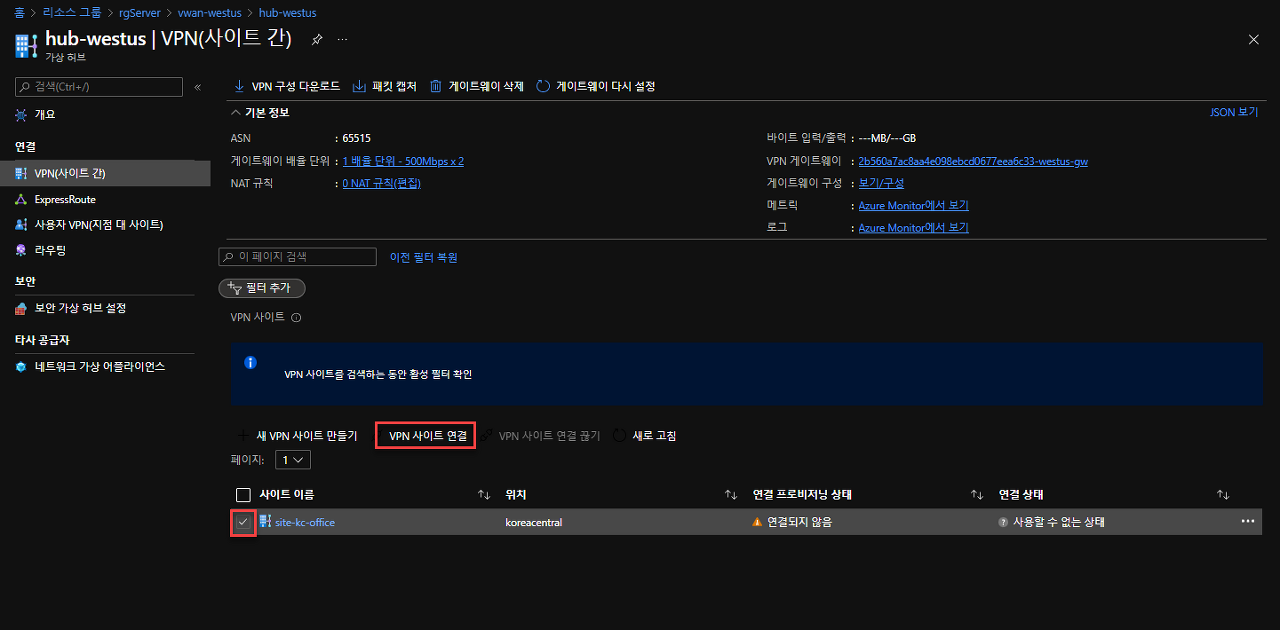1280x630 pixels.
Task: Click VPN 구성 다운로드 label
Action: [295, 87]
